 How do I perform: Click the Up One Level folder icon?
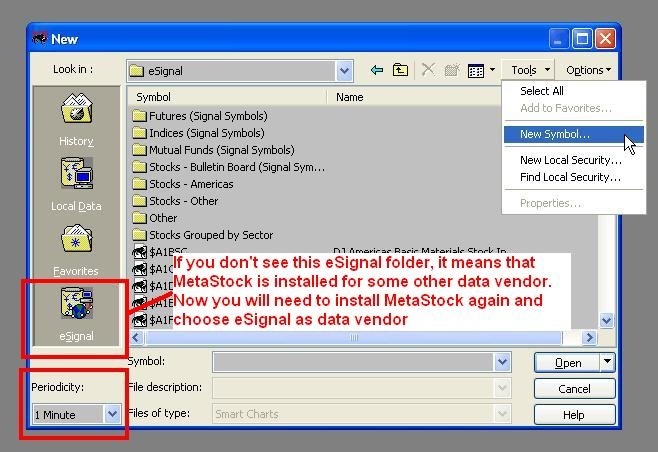(400, 70)
